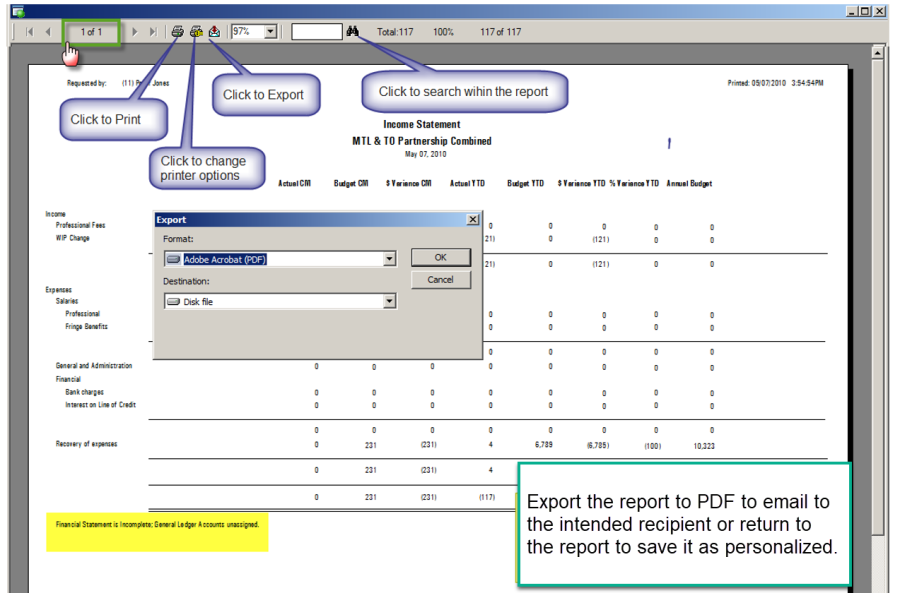Viewport: 900px width, 593px height.
Task: Jump to the last report page
Action: (153, 32)
